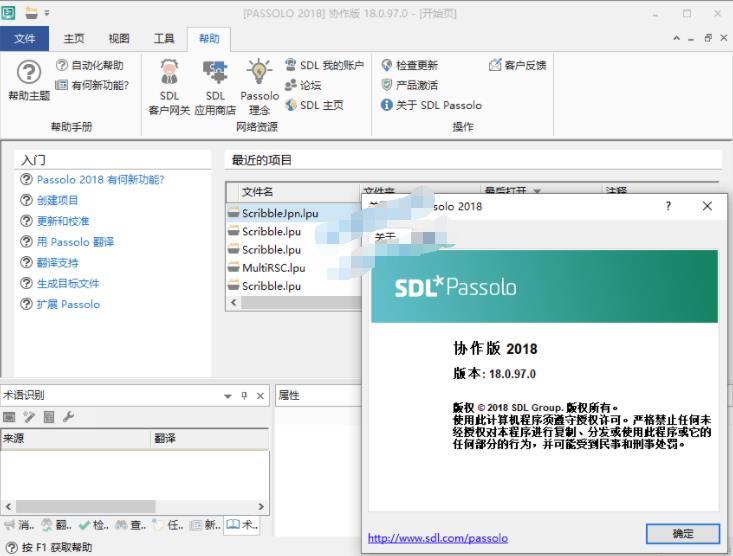
Task: Open SDL My Account (我的账户)
Action: tap(324, 65)
